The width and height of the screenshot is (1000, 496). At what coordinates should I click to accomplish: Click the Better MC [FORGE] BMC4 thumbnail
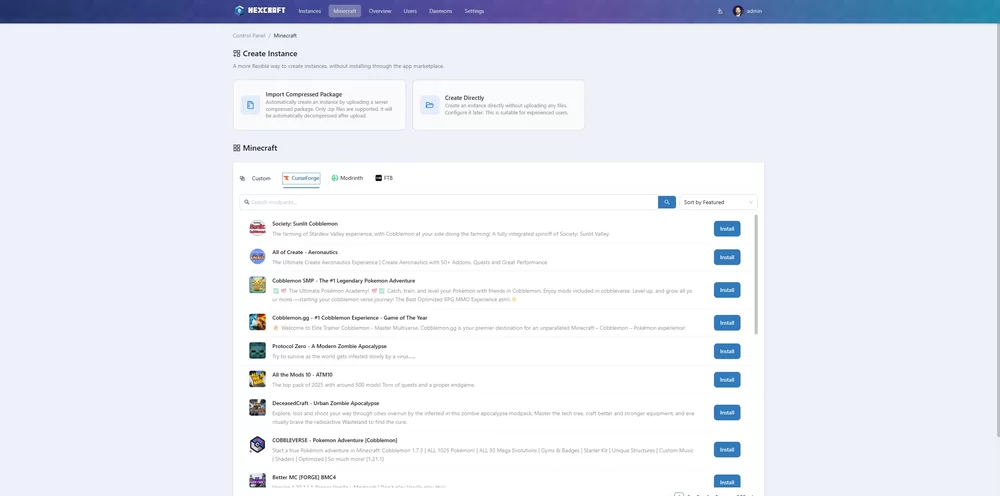pyautogui.click(x=257, y=481)
